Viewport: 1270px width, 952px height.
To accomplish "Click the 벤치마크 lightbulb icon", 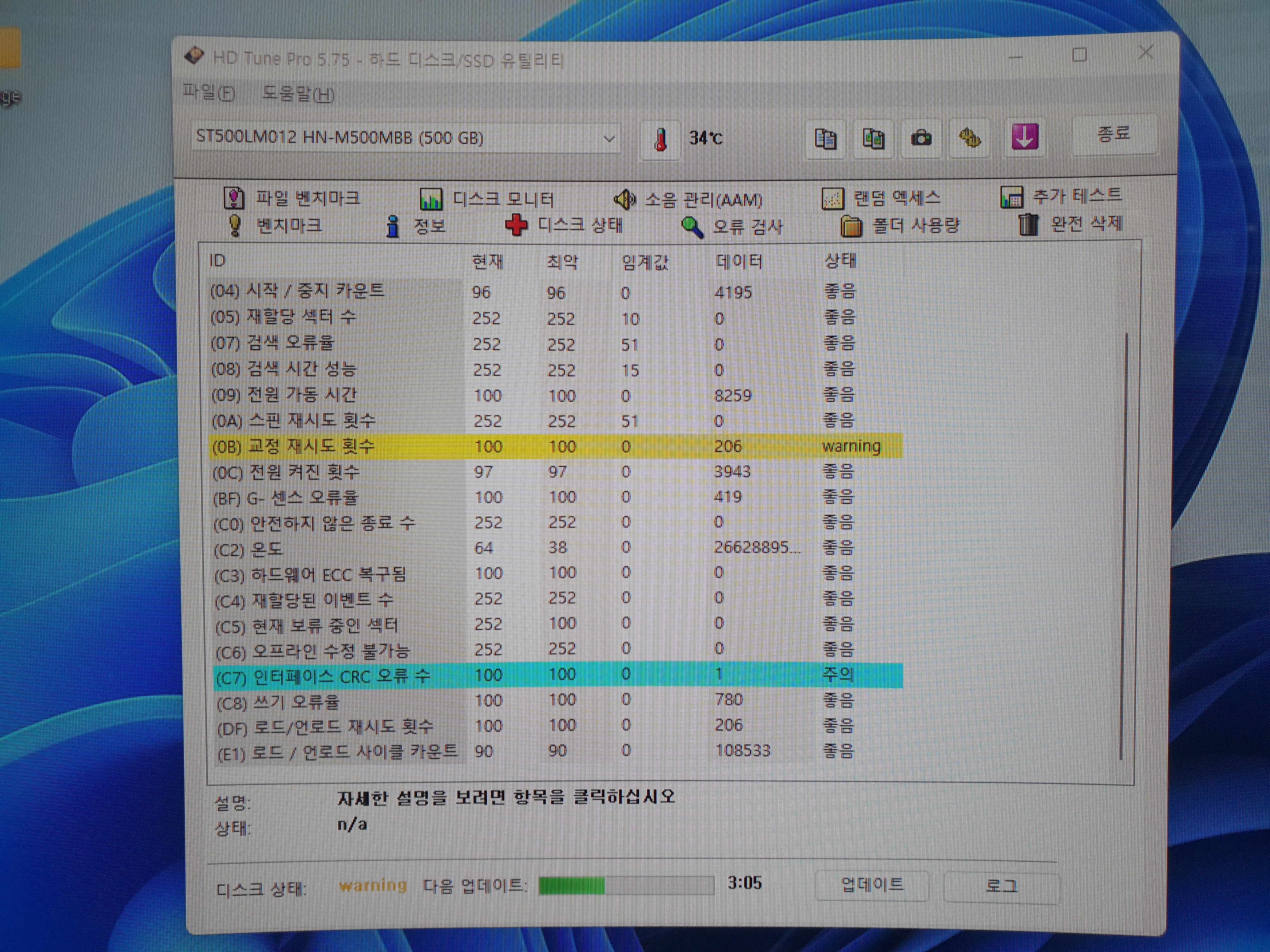I will tap(234, 225).
